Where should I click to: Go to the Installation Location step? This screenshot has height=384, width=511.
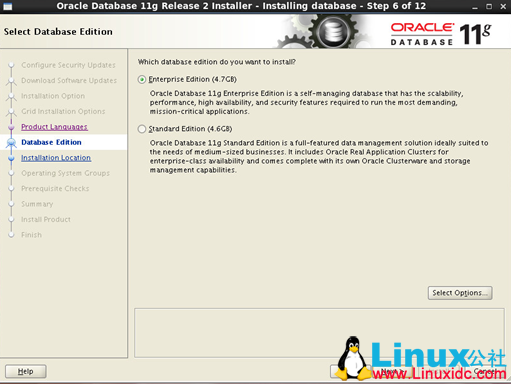(x=56, y=158)
